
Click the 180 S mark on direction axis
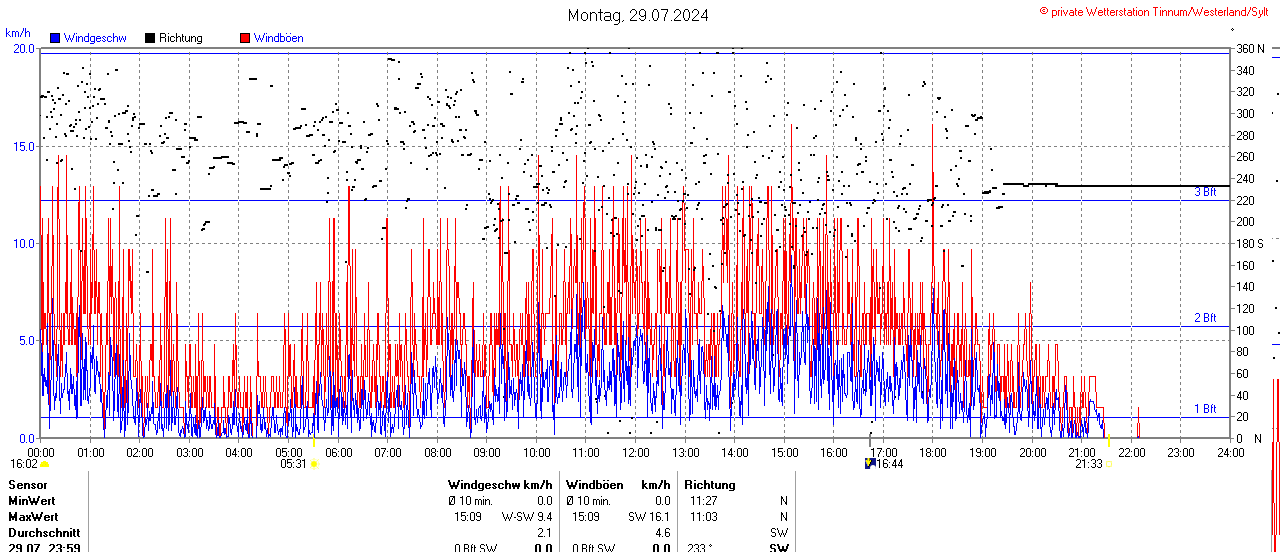[x=1250, y=243]
